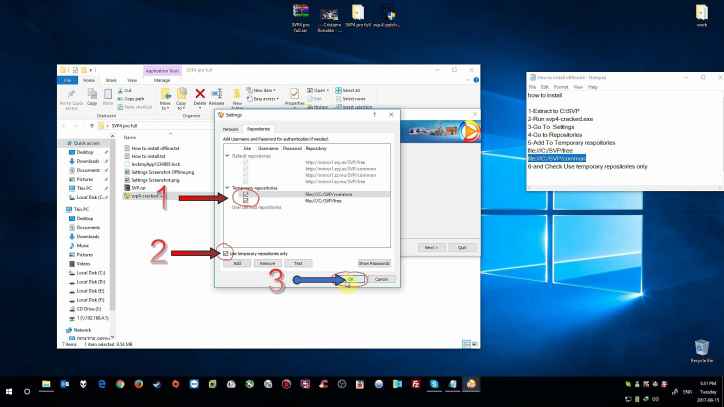Image resolution: width=724 pixels, height=407 pixels.
Task: Collapse the Default repositories group
Action: [226, 156]
